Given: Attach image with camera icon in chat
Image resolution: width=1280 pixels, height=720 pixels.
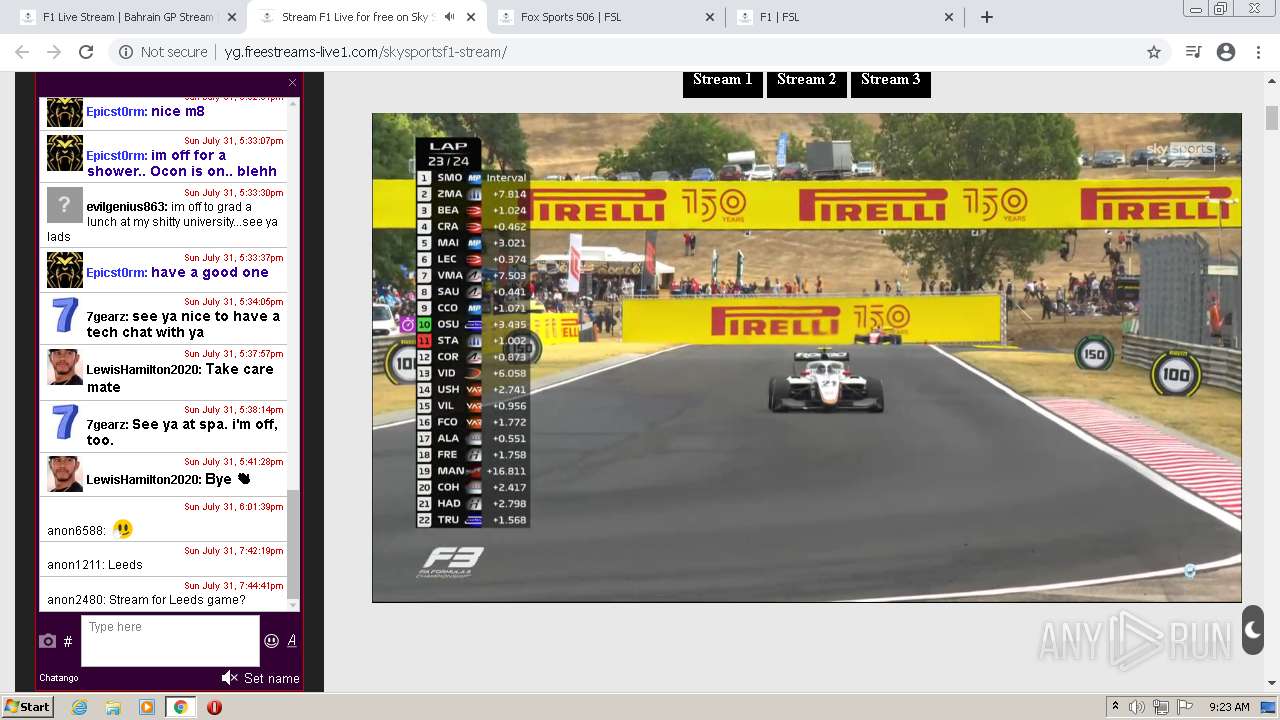Looking at the screenshot, I should click(47, 641).
